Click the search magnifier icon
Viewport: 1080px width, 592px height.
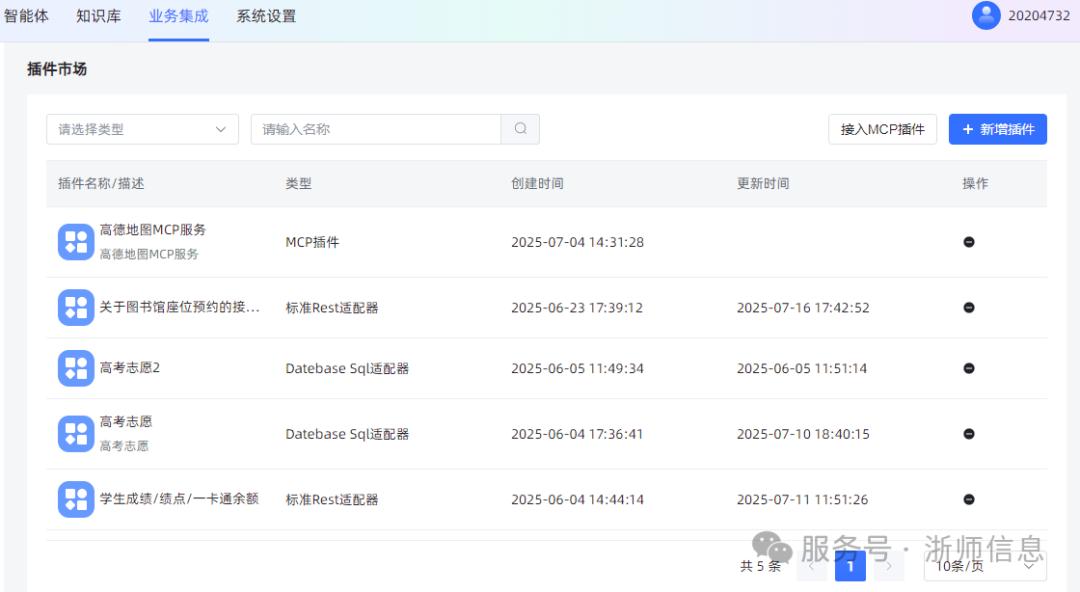tap(520, 129)
